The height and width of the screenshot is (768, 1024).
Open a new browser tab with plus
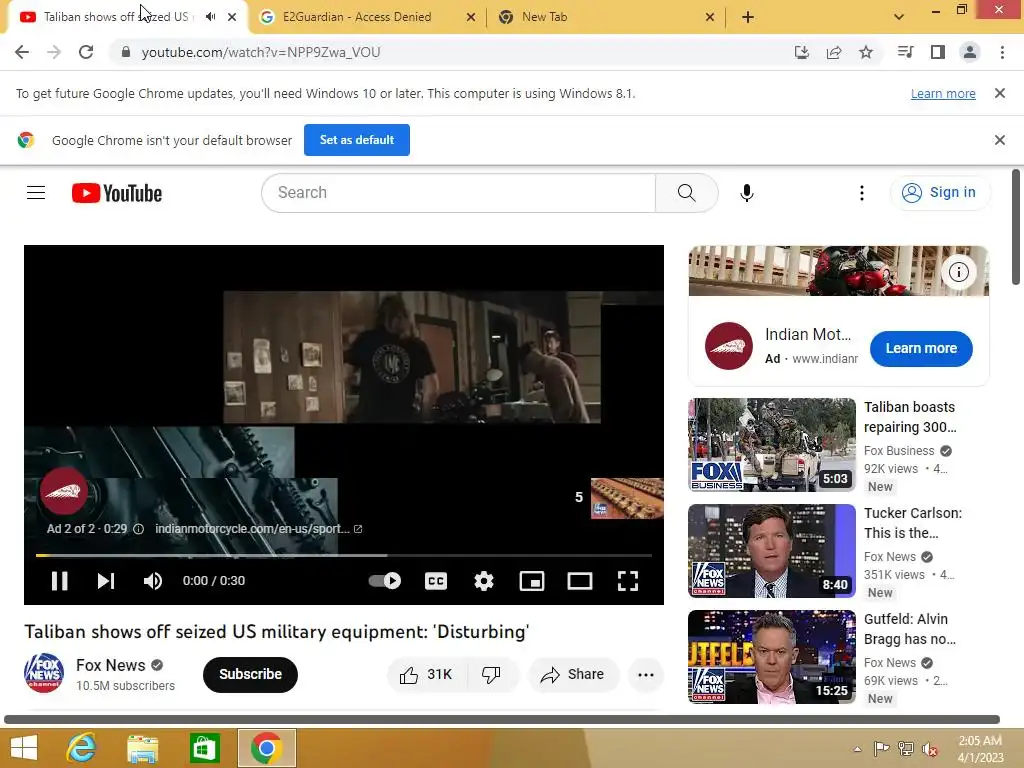748,17
